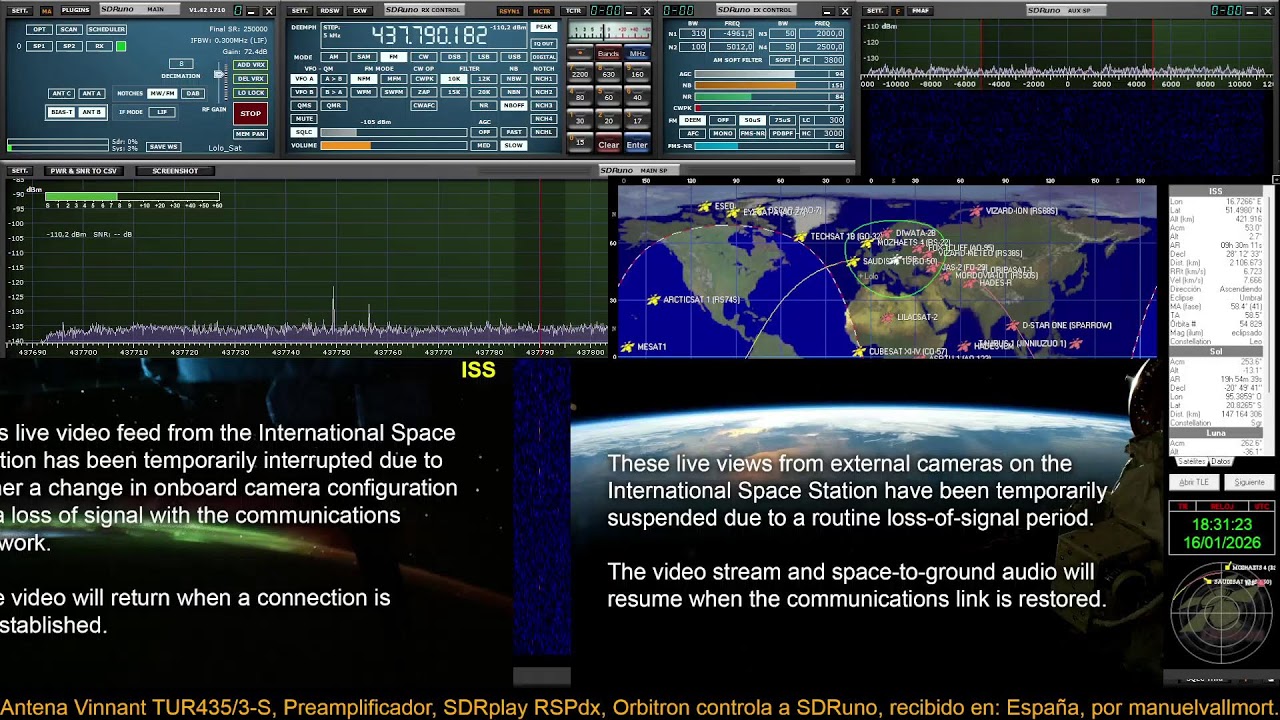Image resolution: width=1280 pixels, height=720 pixels.
Task: Click MEM PAN button
Action: [250, 134]
